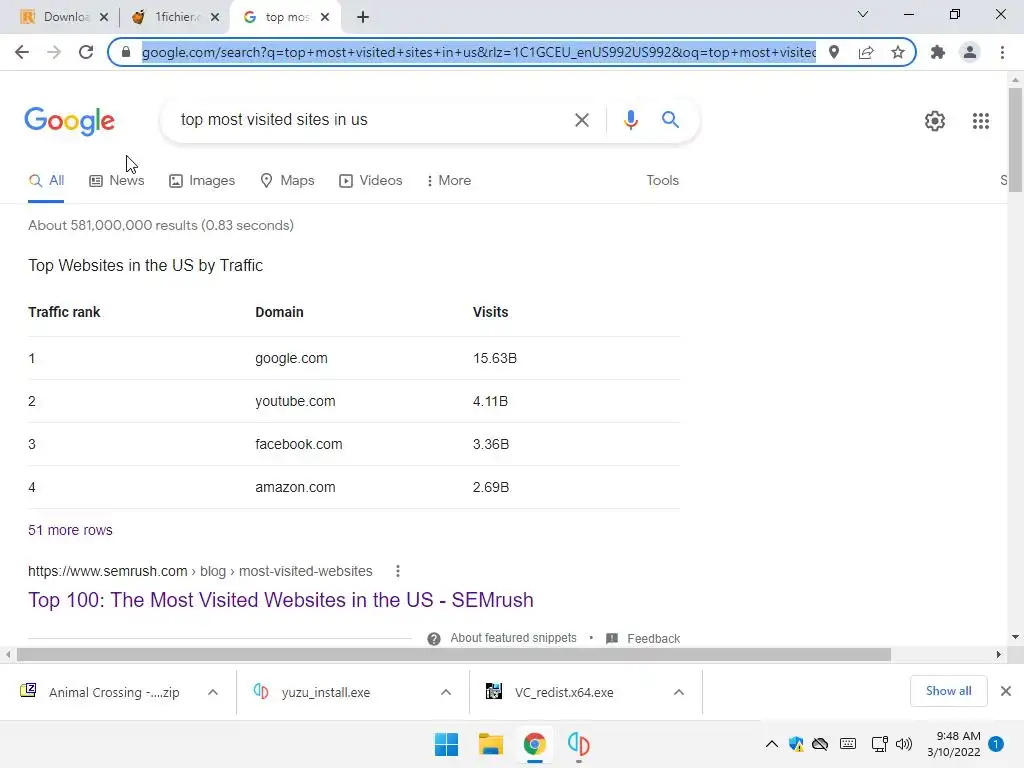View site info via the lock icon
1024x768 pixels.
pyautogui.click(x=126, y=52)
